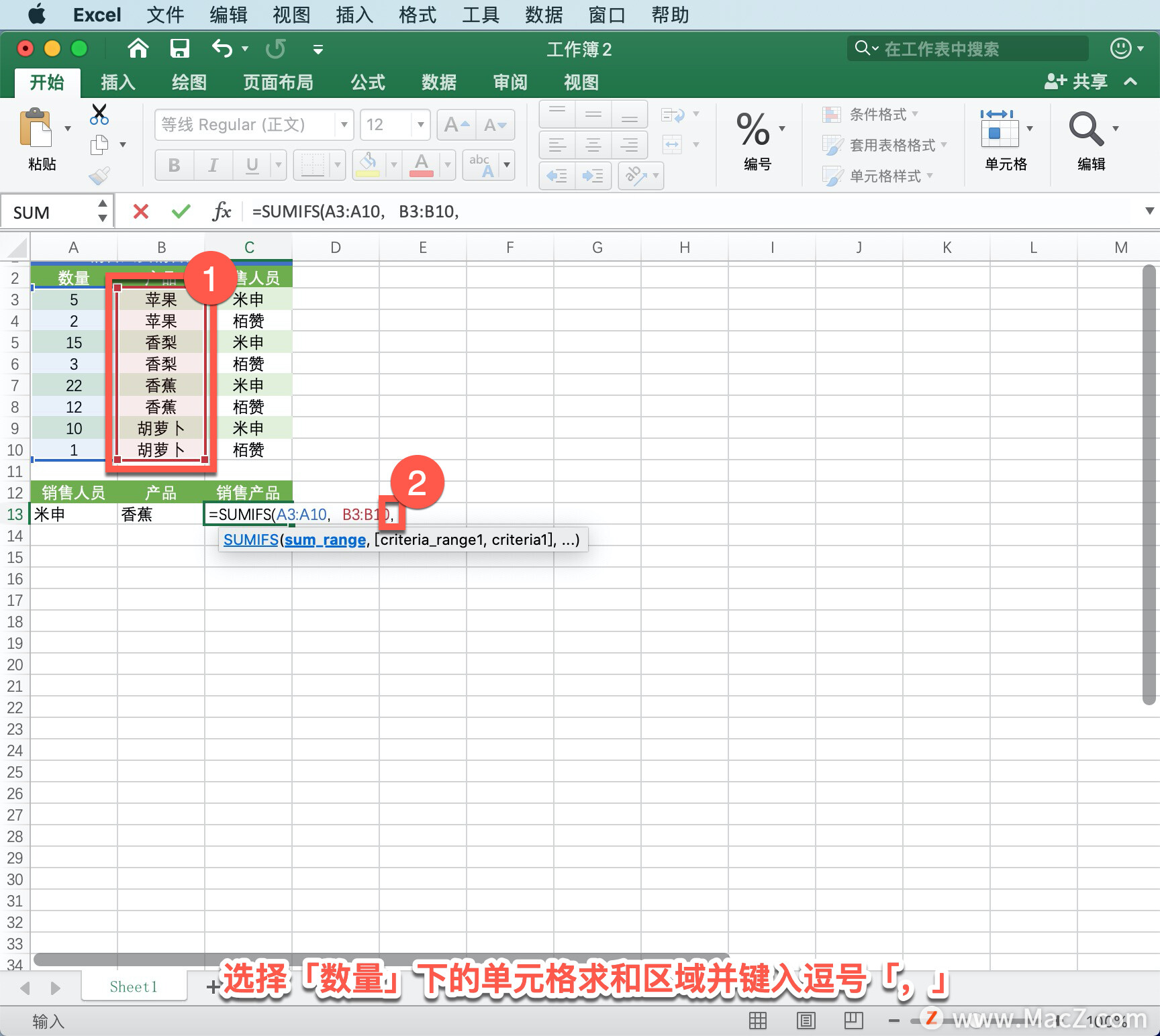The image size is (1160, 1036).
Task: Click the Wrap Text icon
Action: tap(673, 115)
